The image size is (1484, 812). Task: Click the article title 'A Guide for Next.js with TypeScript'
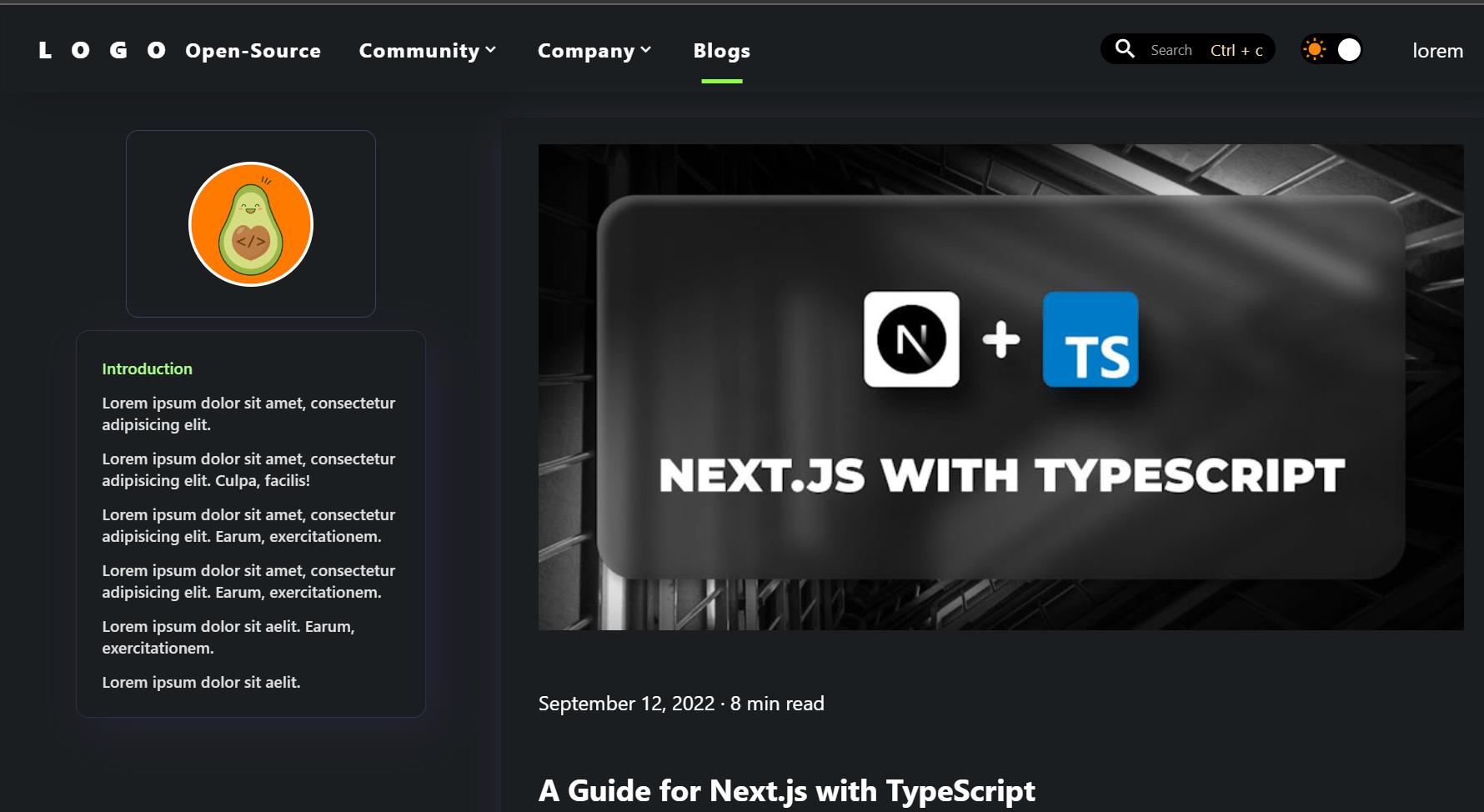(x=786, y=790)
